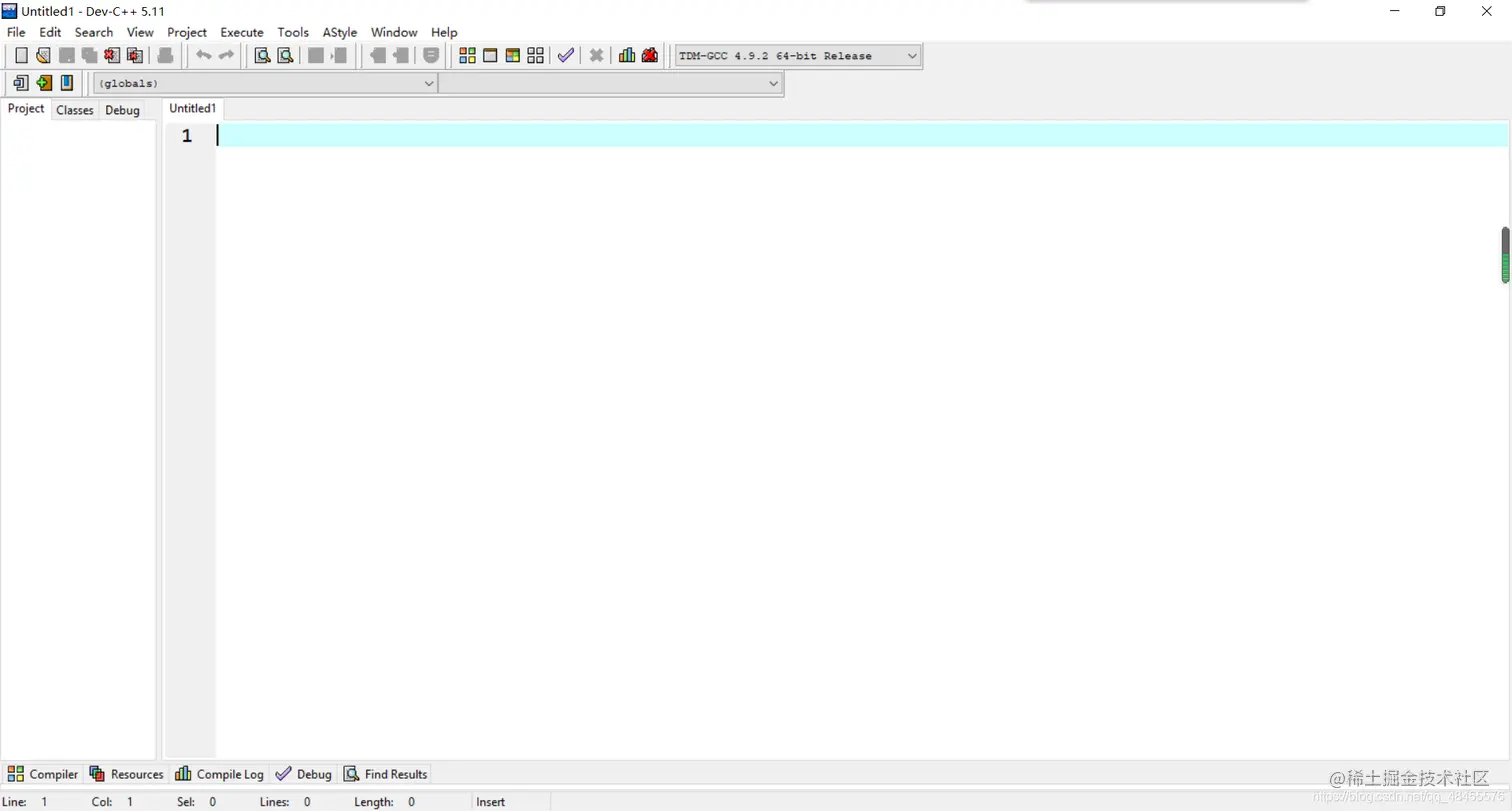Start debugging with the purple checkmark icon
The image size is (1512, 811).
(566, 56)
